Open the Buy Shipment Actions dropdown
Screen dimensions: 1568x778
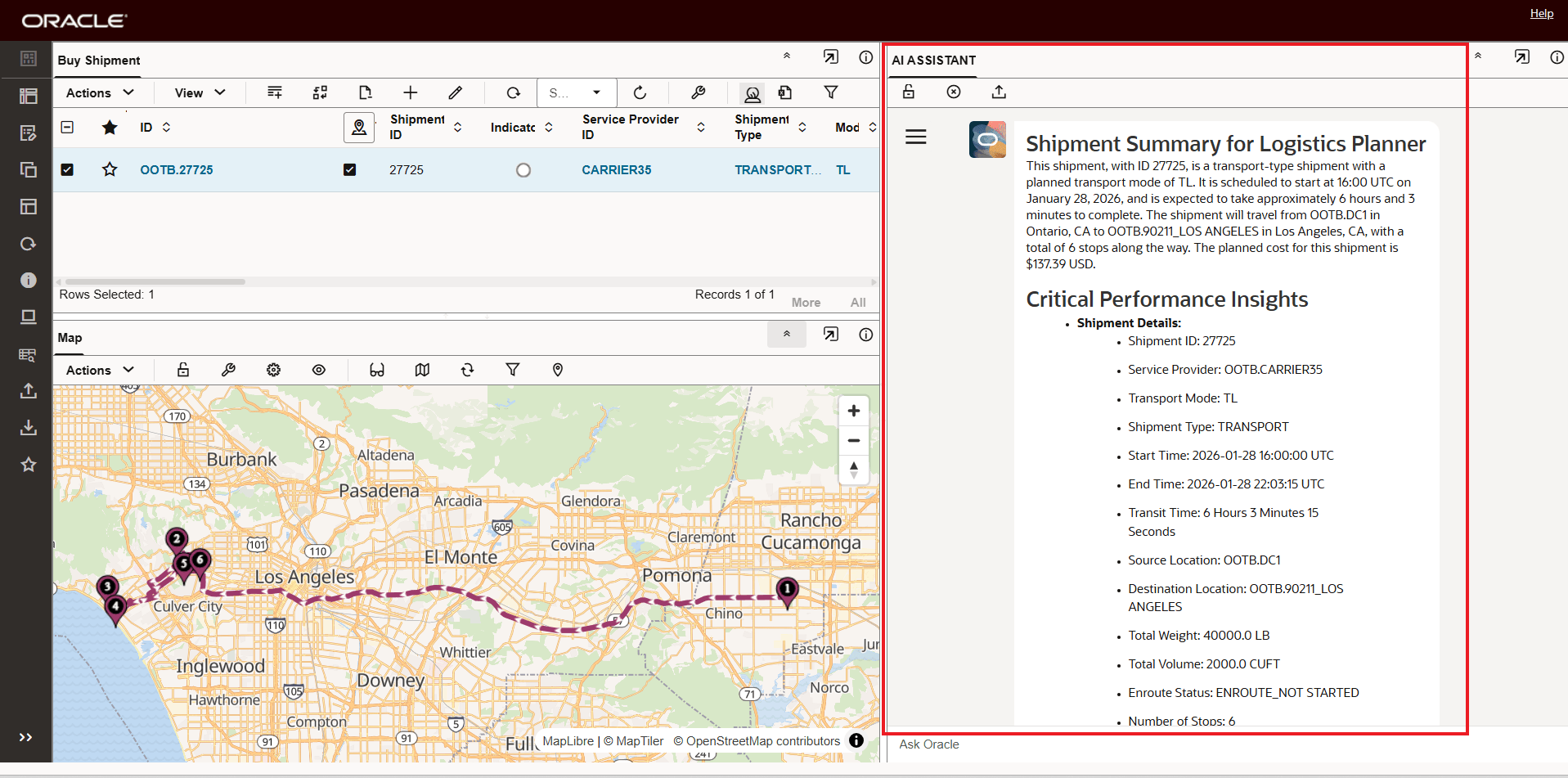100,92
